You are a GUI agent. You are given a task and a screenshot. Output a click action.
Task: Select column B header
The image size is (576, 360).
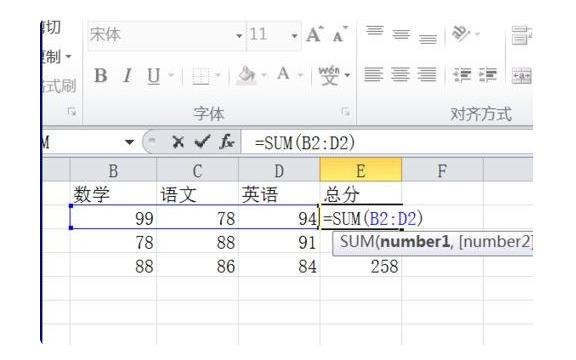[113, 171]
